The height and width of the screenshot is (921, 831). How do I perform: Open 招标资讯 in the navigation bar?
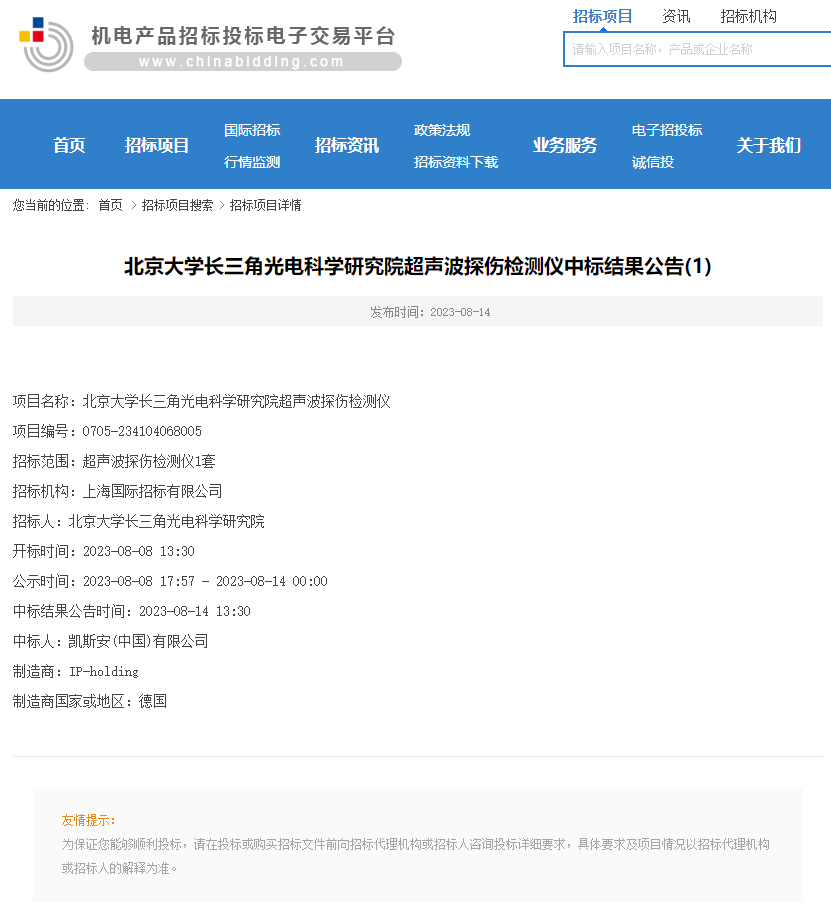pyautogui.click(x=347, y=145)
